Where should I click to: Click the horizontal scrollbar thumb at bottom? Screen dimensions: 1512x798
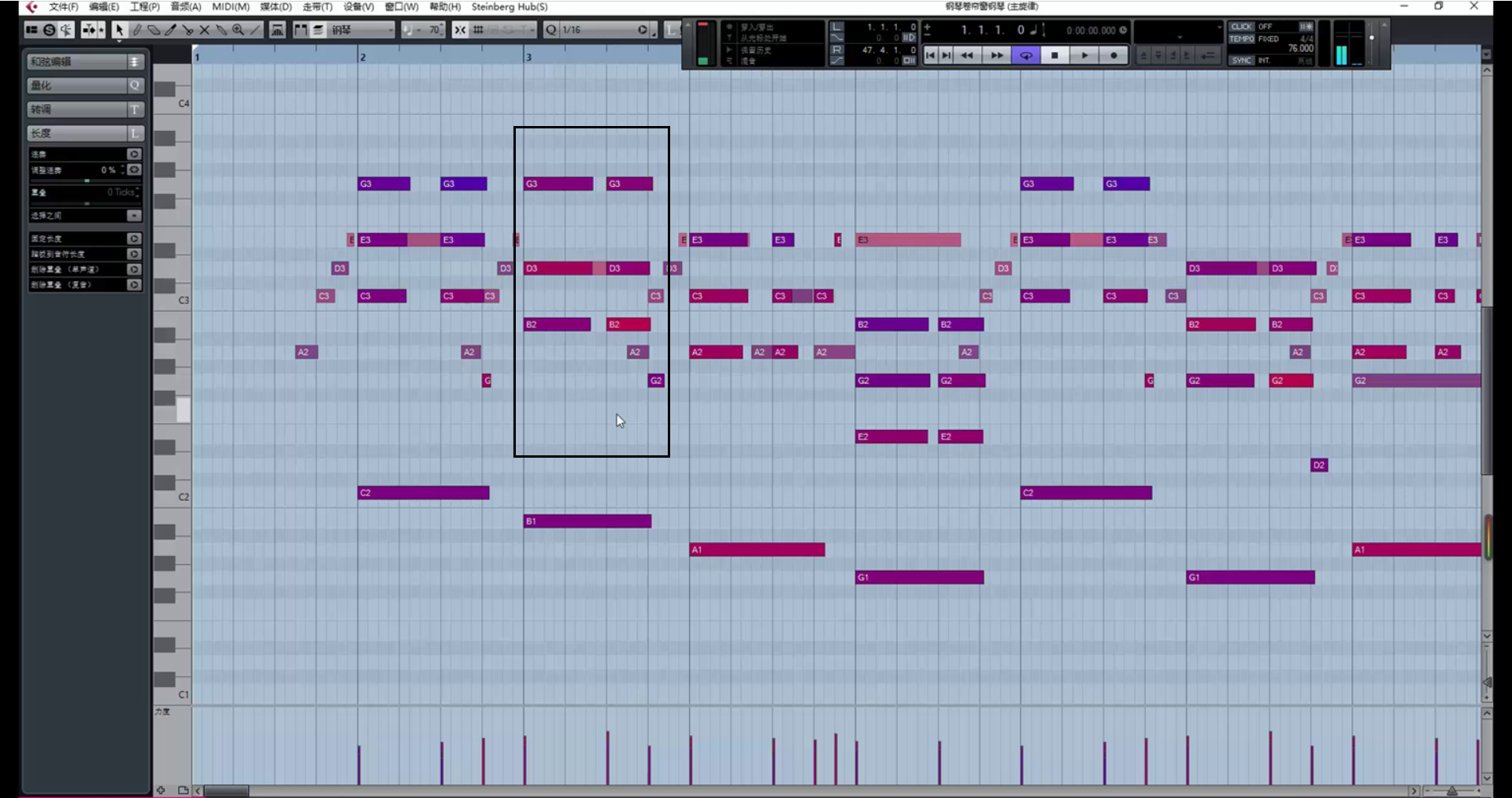coord(227,790)
